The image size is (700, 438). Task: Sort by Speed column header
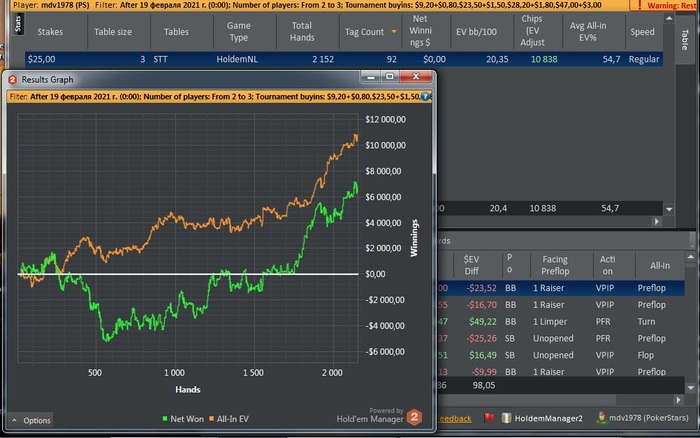point(642,32)
